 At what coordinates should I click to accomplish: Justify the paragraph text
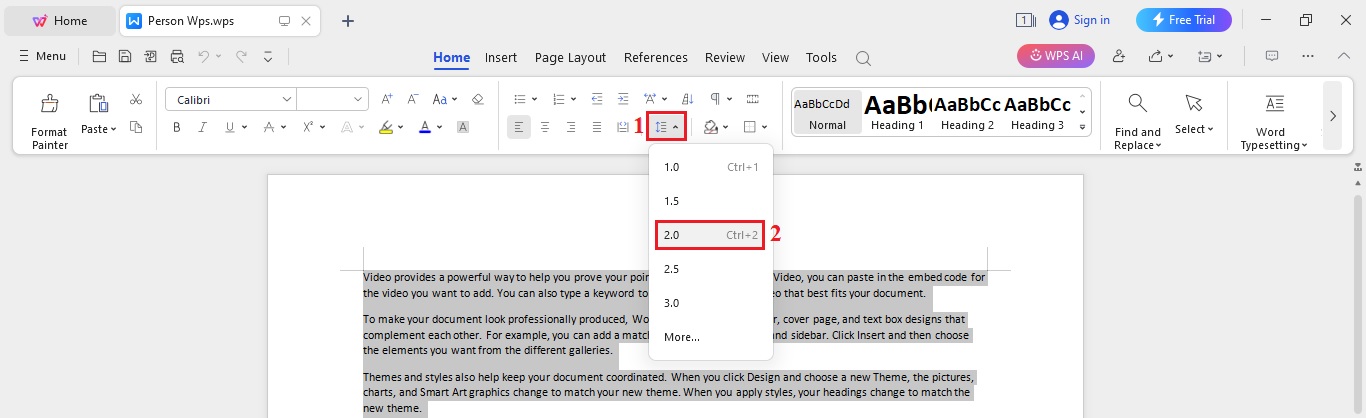[x=597, y=127]
